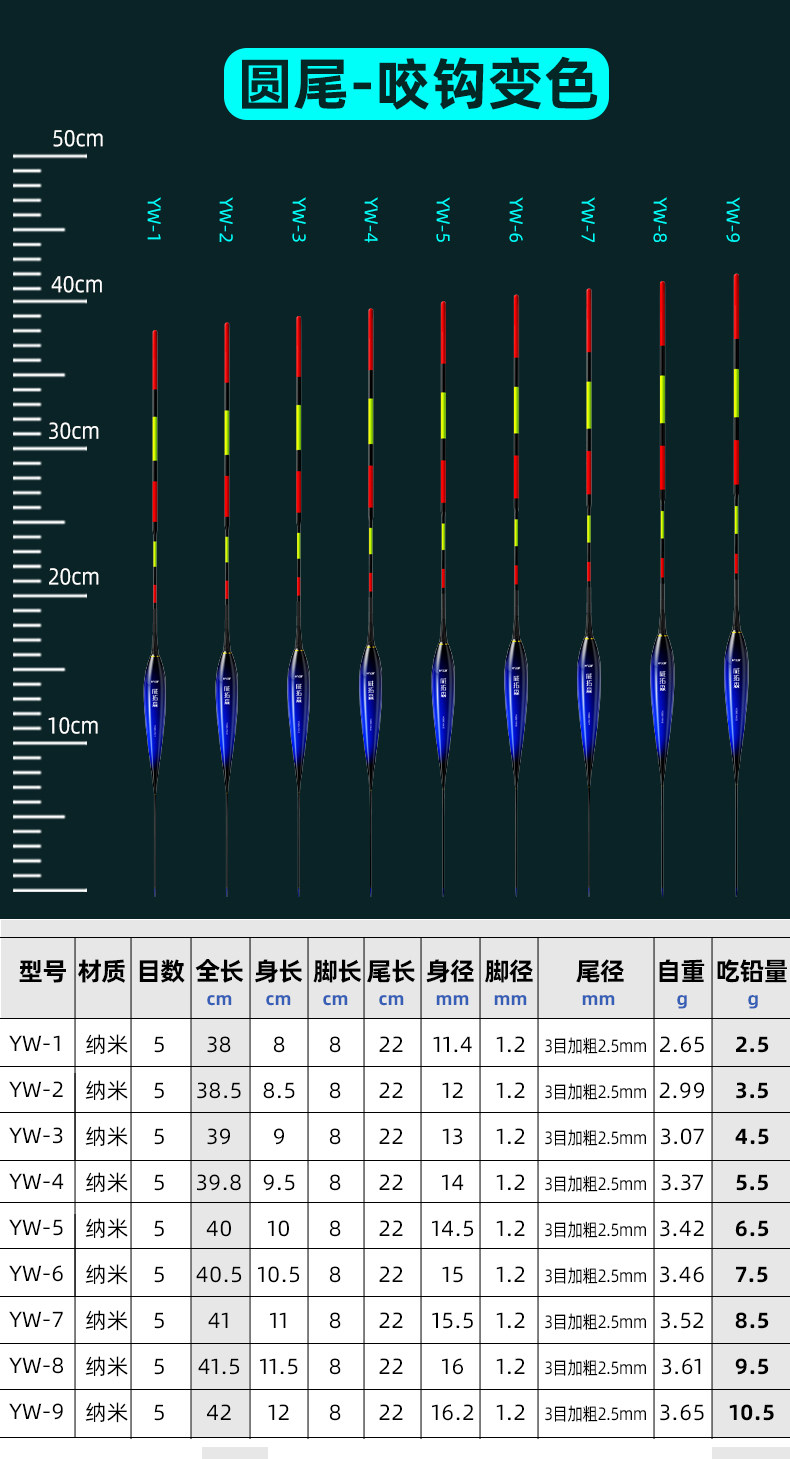790x1459 pixels.
Task: Click the 50cm ruler label
Action: tap(78, 139)
